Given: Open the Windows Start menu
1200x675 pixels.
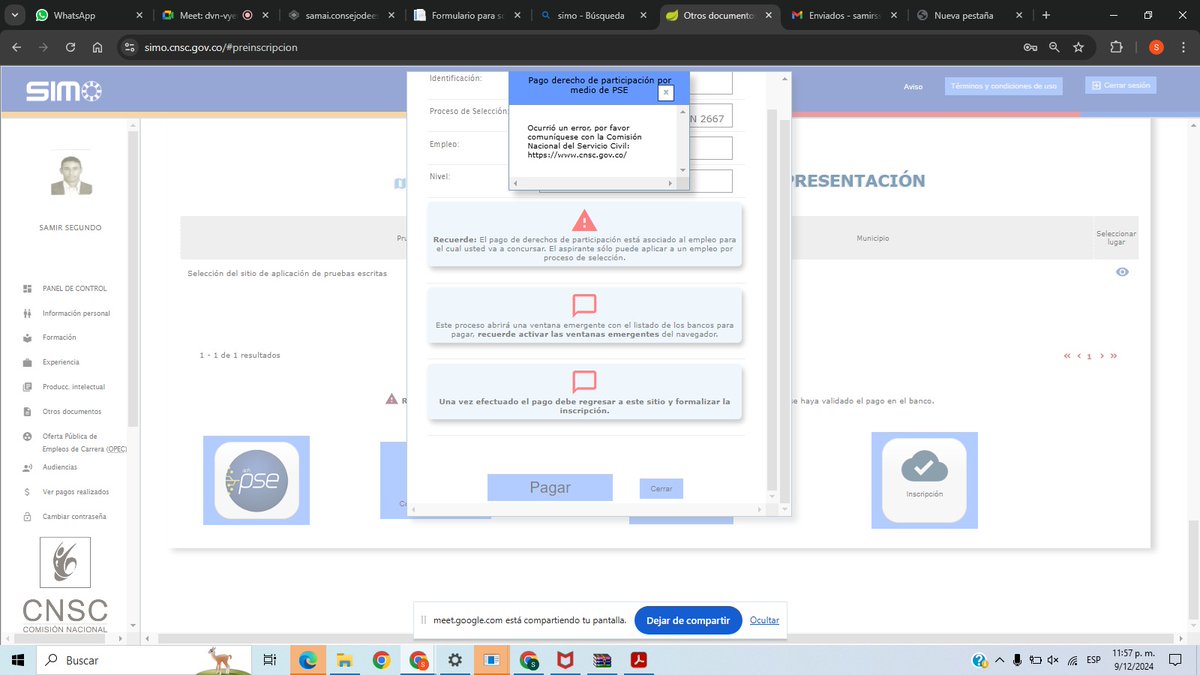Looking at the screenshot, I should (x=17, y=660).
